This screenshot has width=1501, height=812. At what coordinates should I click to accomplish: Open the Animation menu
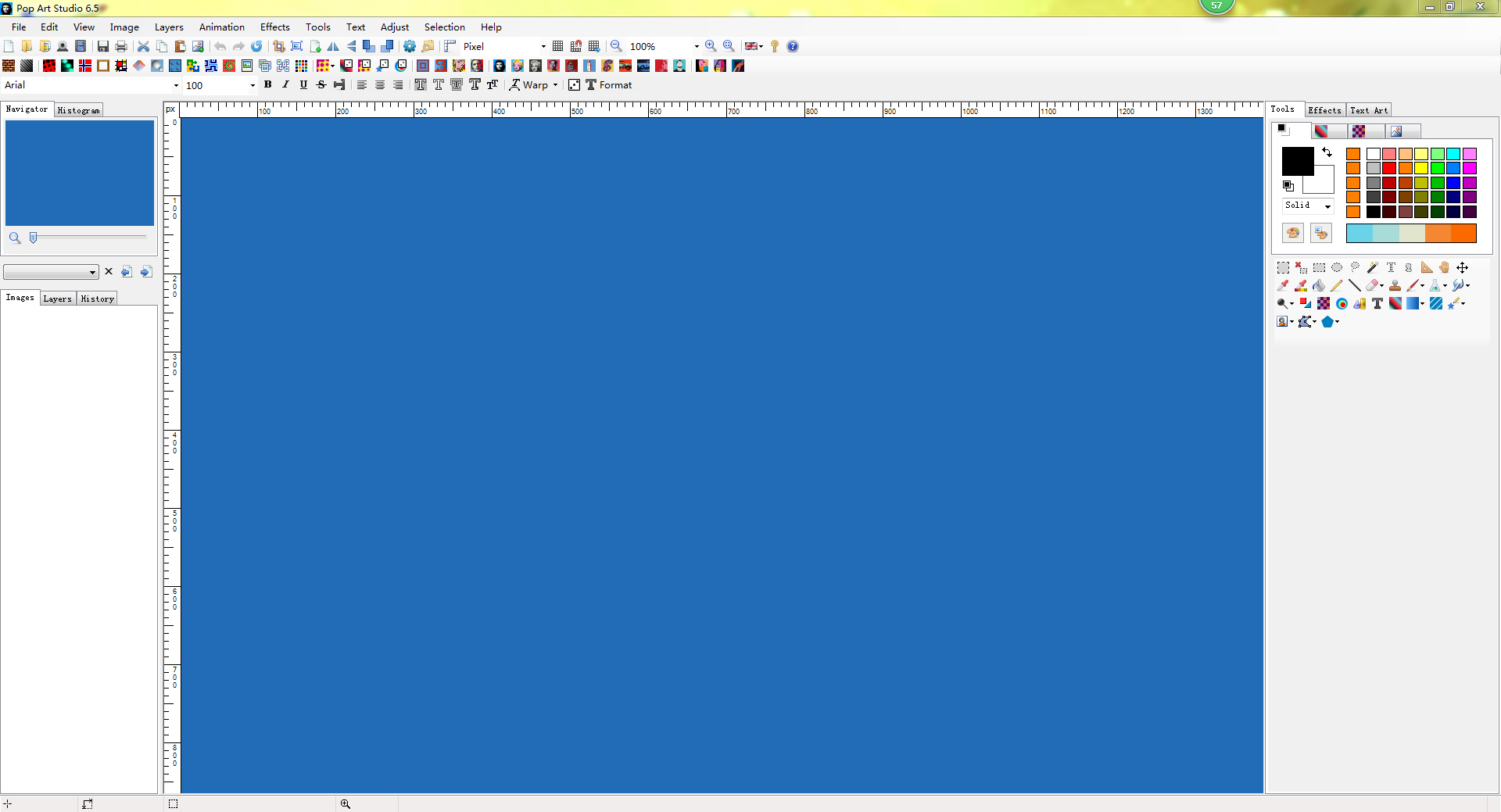221,27
